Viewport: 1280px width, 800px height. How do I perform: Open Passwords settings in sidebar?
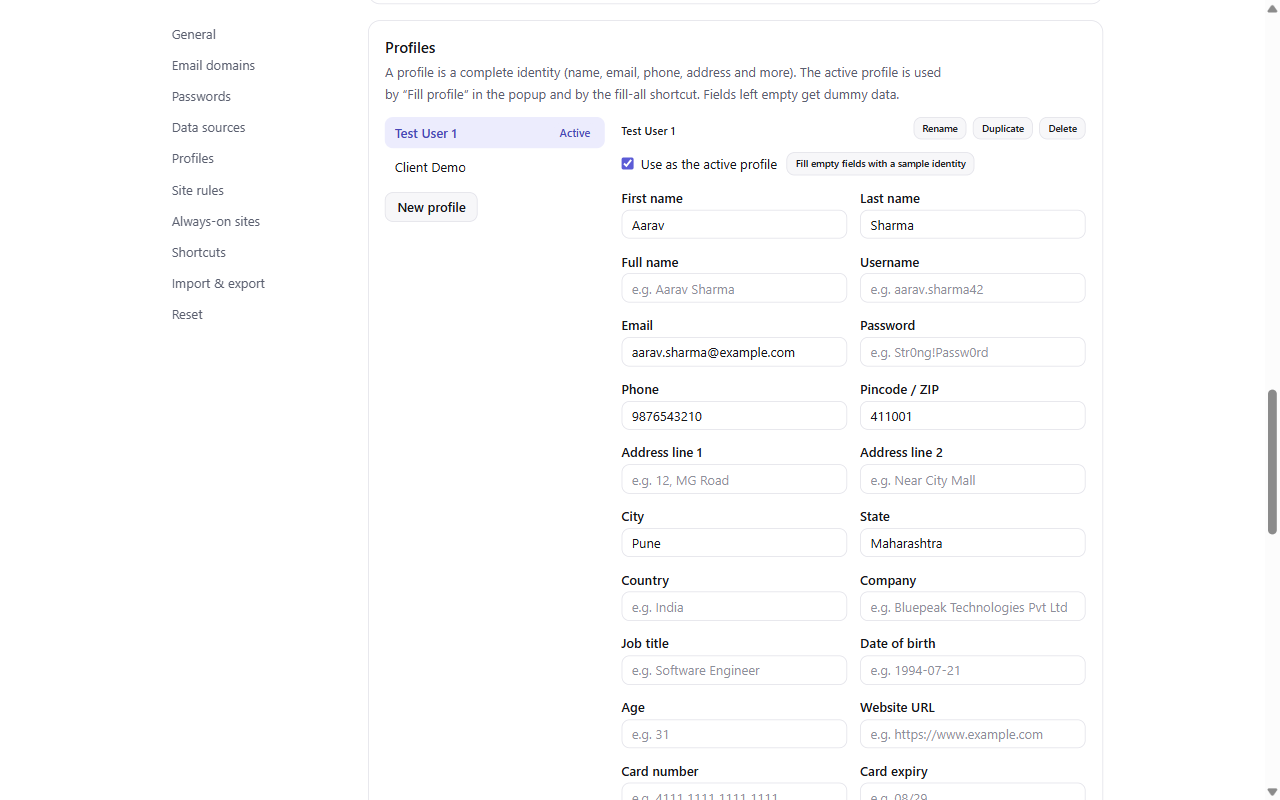click(201, 96)
